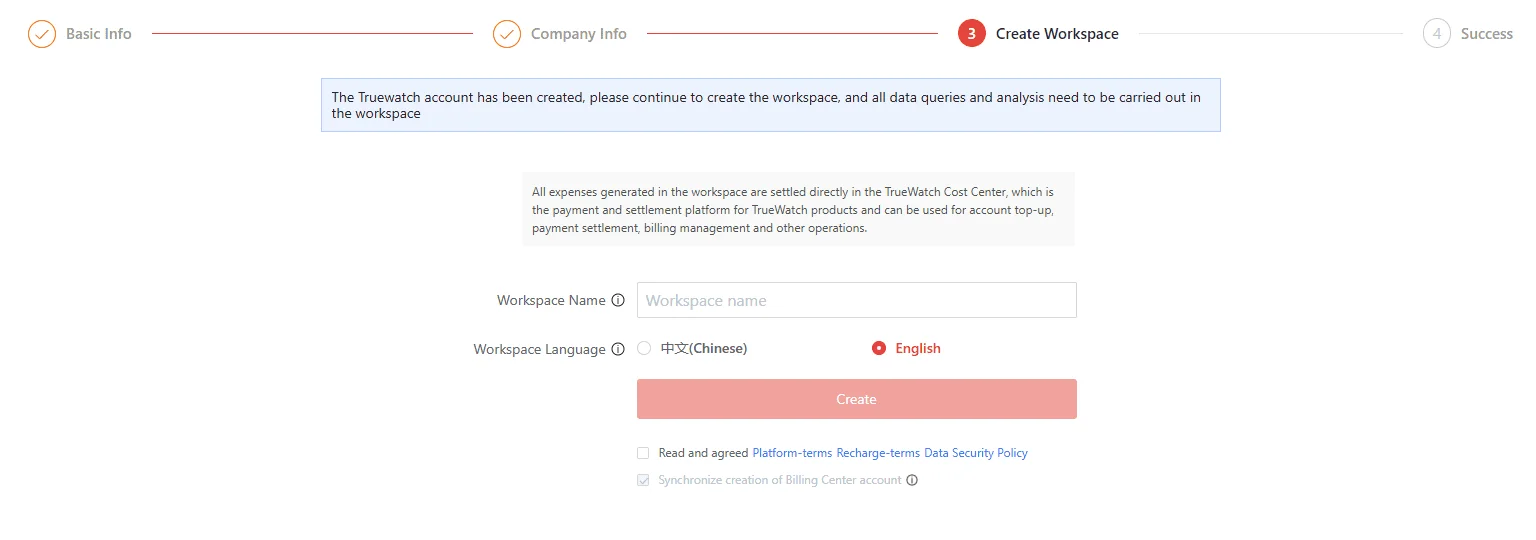1536x540 pixels.
Task: Open the Workspace Name info tooltip icon
Action: click(618, 300)
